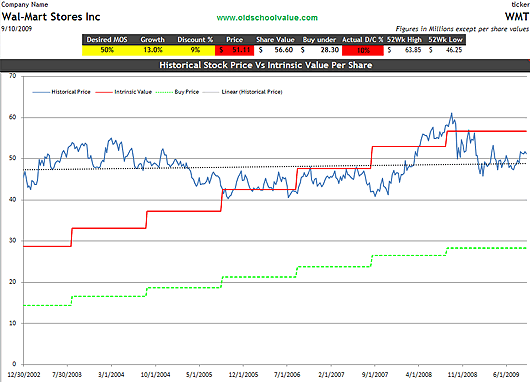The height and width of the screenshot is (382, 530).
Task: Select the Growth column header
Action: 152,40
